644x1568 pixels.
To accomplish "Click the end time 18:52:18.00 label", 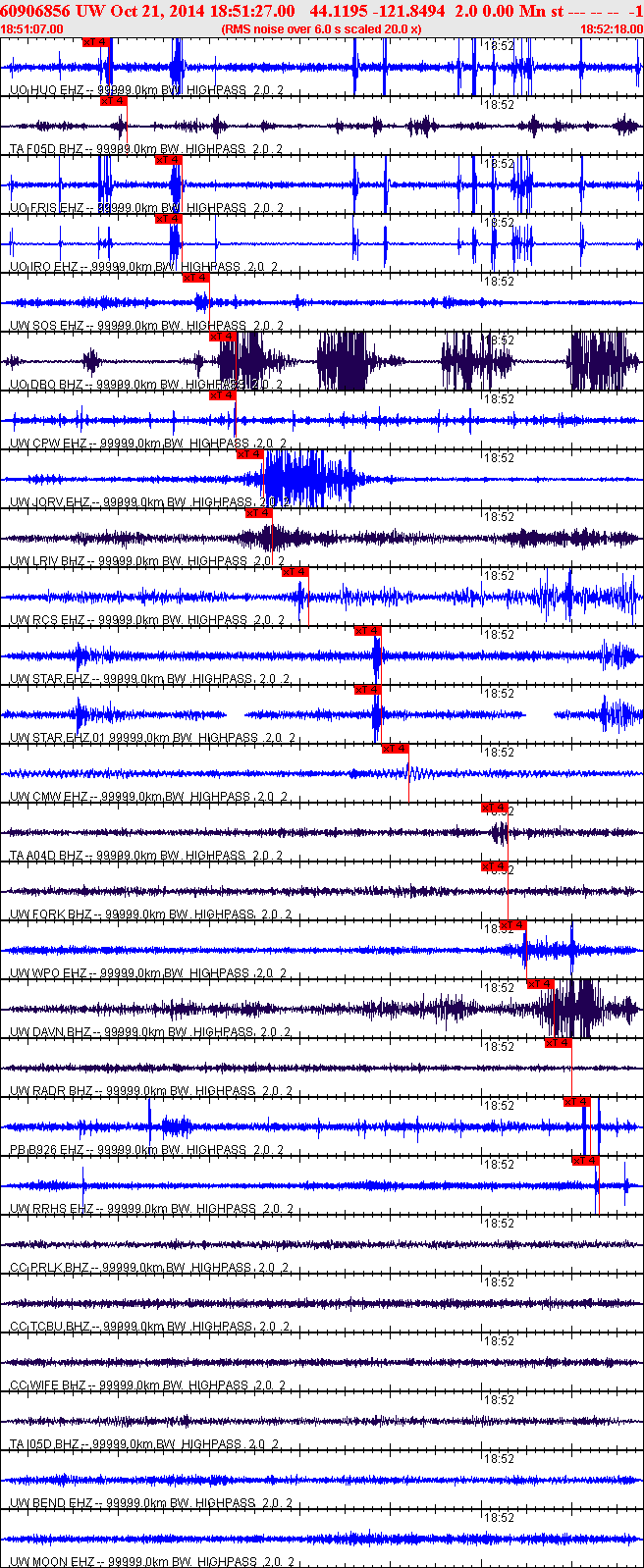I will (x=612, y=29).
